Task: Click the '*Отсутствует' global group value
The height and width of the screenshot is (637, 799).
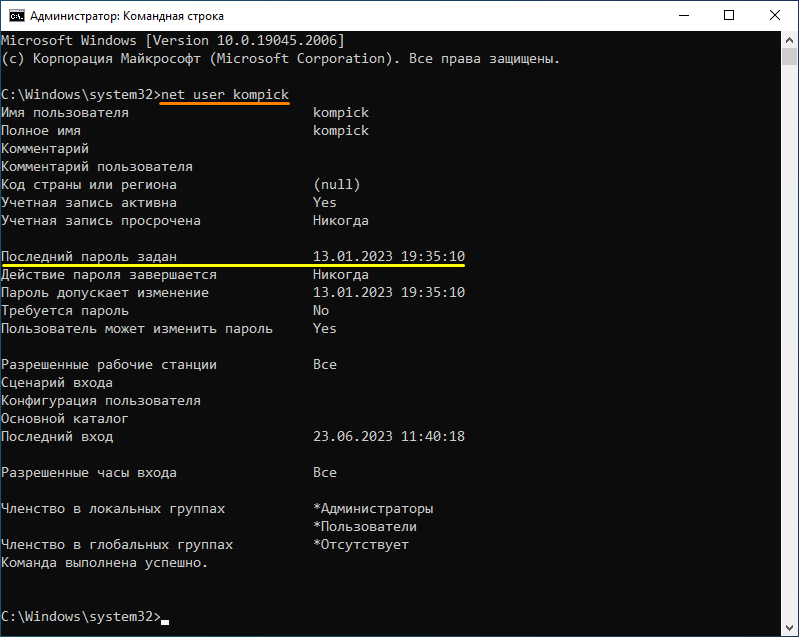Action: 361,545
